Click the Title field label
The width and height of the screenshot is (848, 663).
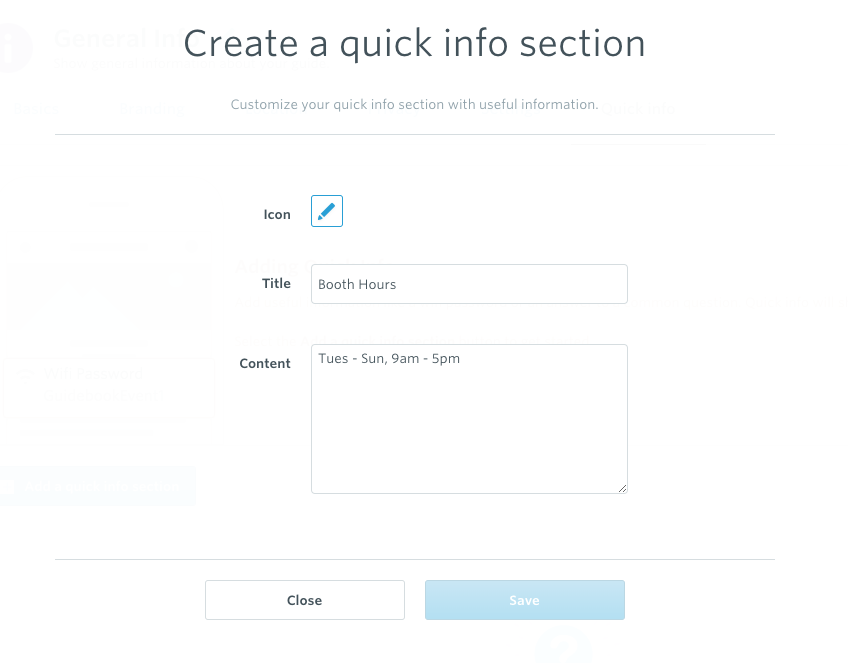[x=276, y=283]
